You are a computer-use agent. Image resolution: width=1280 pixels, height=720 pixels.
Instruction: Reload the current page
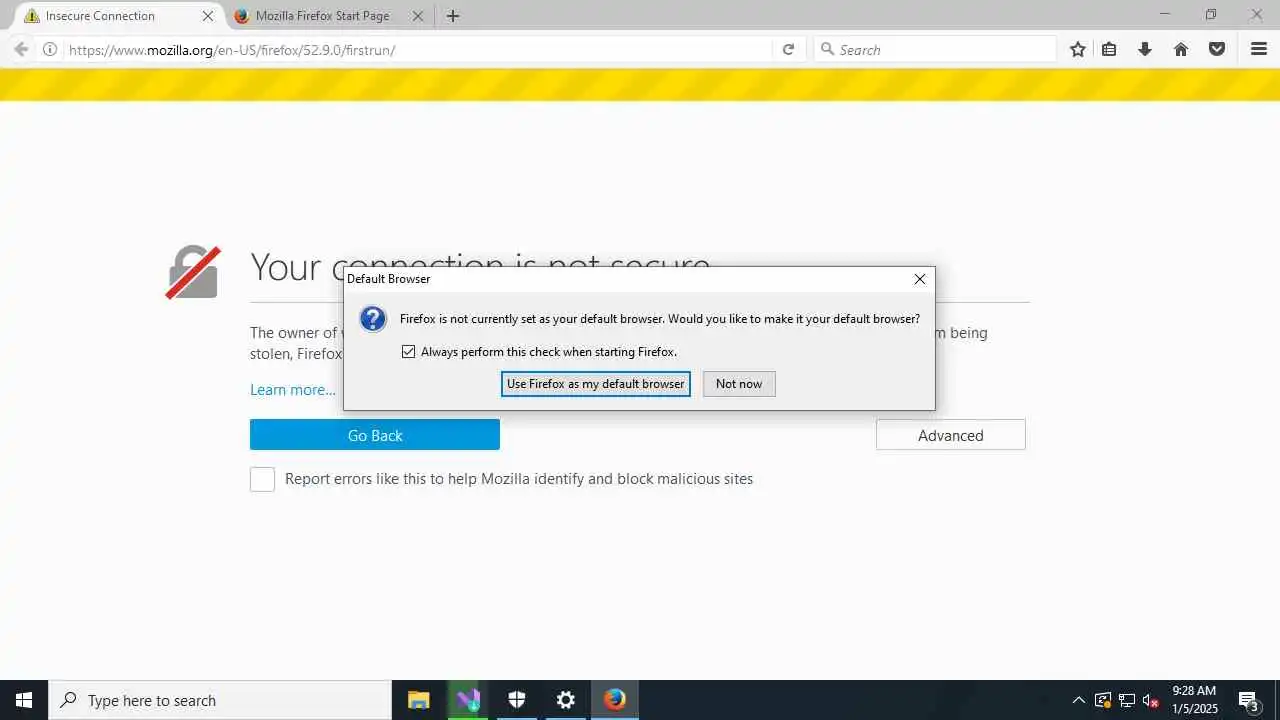pyautogui.click(x=788, y=49)
